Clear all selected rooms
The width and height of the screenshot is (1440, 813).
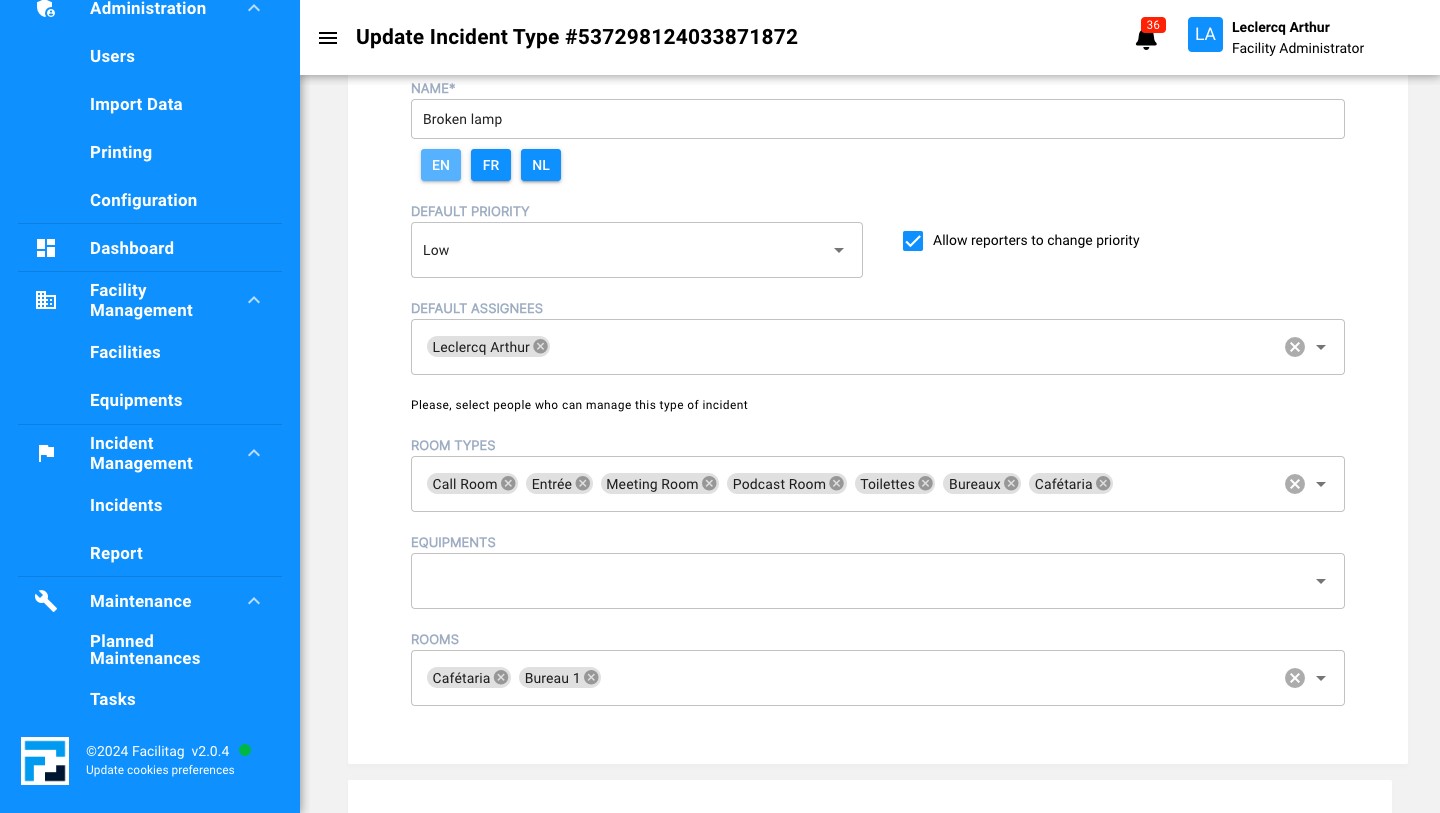1295,678
